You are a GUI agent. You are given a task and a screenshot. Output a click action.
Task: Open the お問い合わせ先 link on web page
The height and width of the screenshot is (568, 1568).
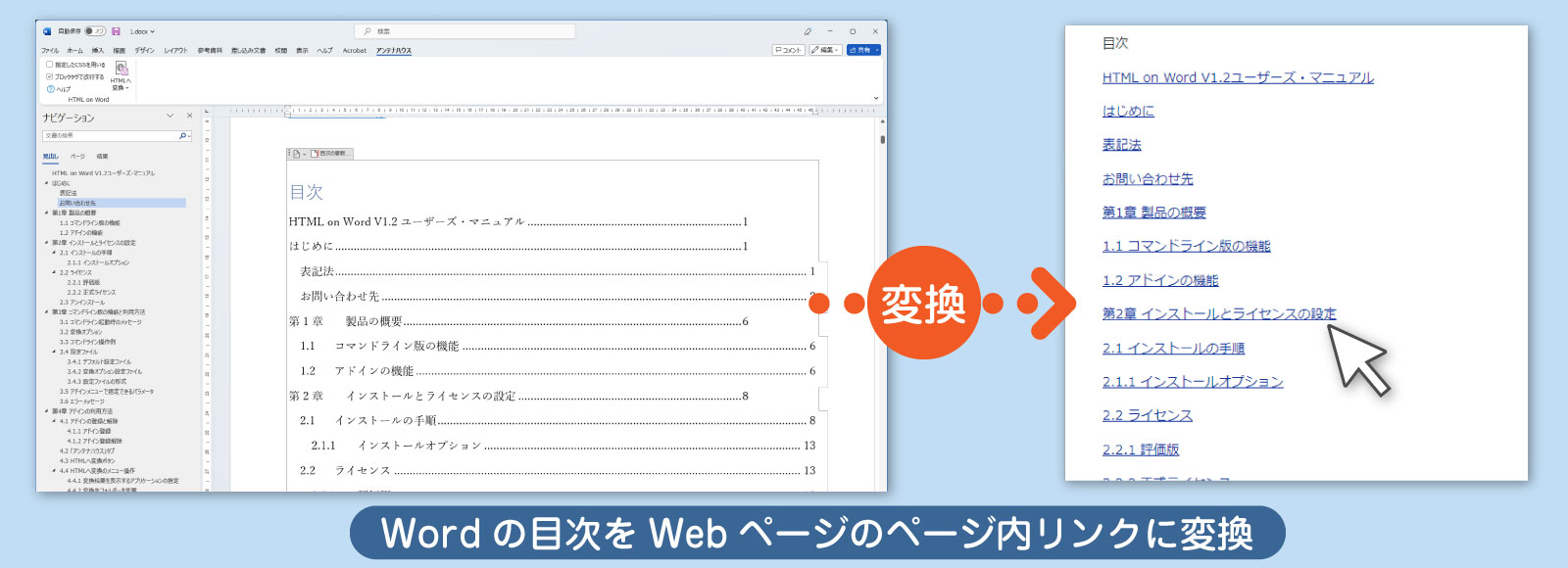tap(1148, 179)
